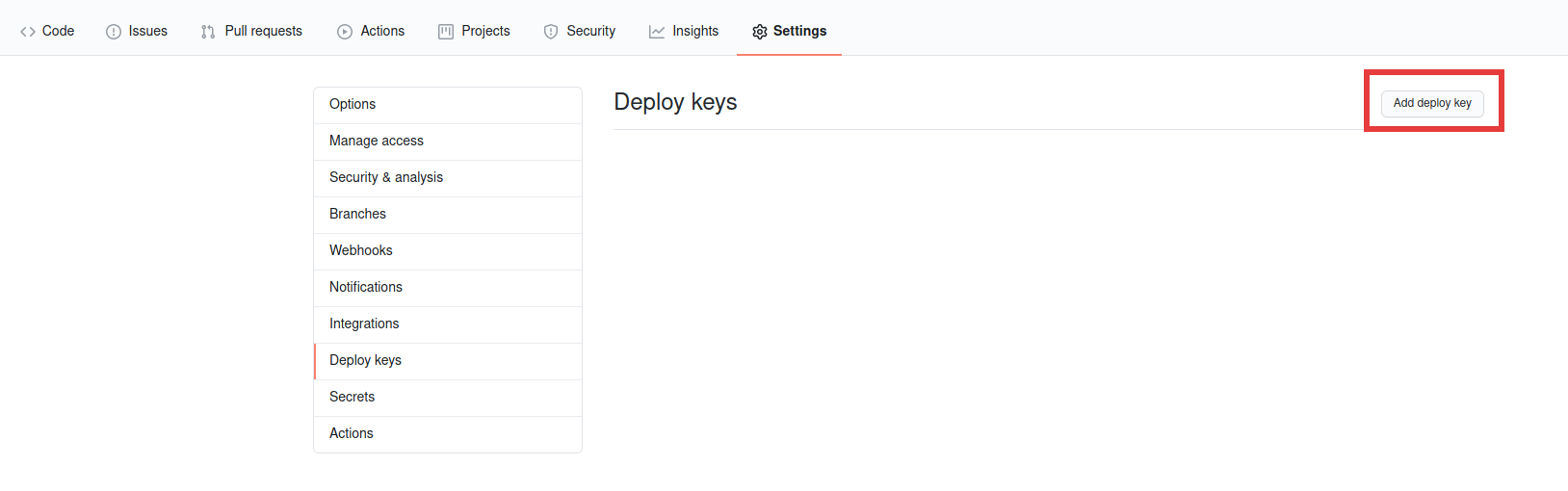This screenshot has width=1568, height=491.
Task: Click the Add deploy key button
Action: [1432, 103]
